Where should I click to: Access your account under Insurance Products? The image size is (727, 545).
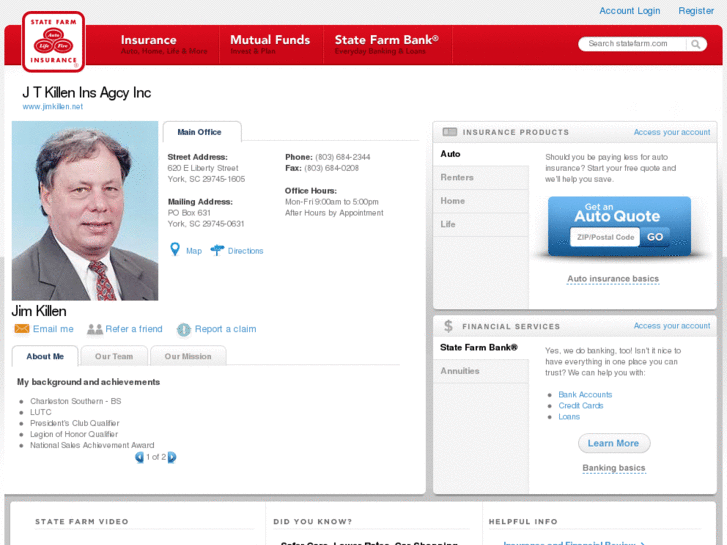click(672, 132)
